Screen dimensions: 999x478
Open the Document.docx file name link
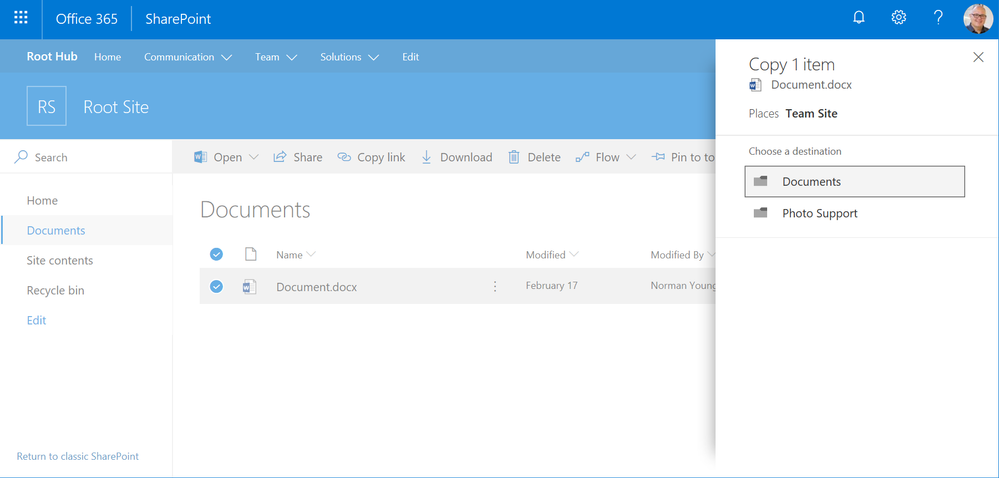click(317, 287)
